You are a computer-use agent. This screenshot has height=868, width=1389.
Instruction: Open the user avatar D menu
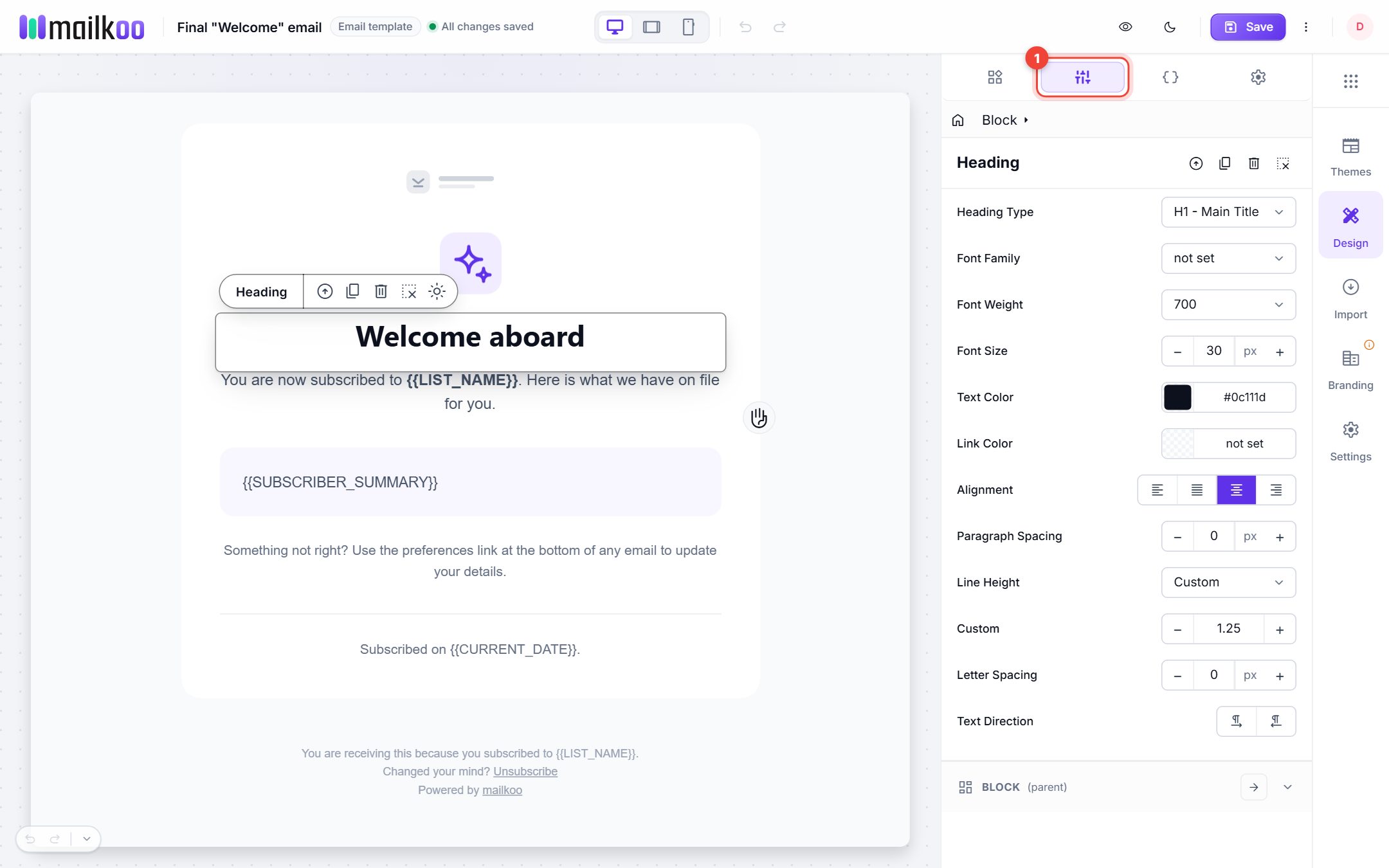tap(1359, 27)
